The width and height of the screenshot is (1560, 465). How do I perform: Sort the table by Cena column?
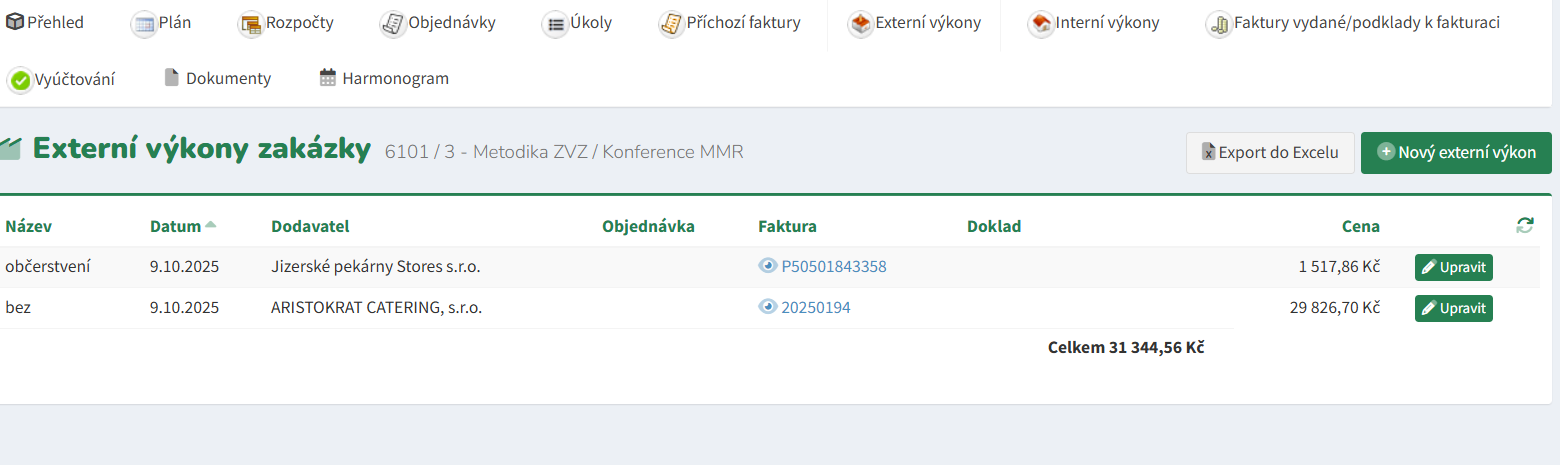point(1360,226)
